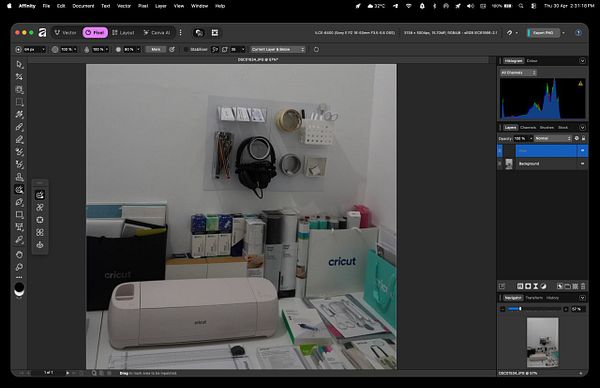Select the Flood Select tool
The width and height of the screenshot is (600, 388).
[x=19, y=114]
